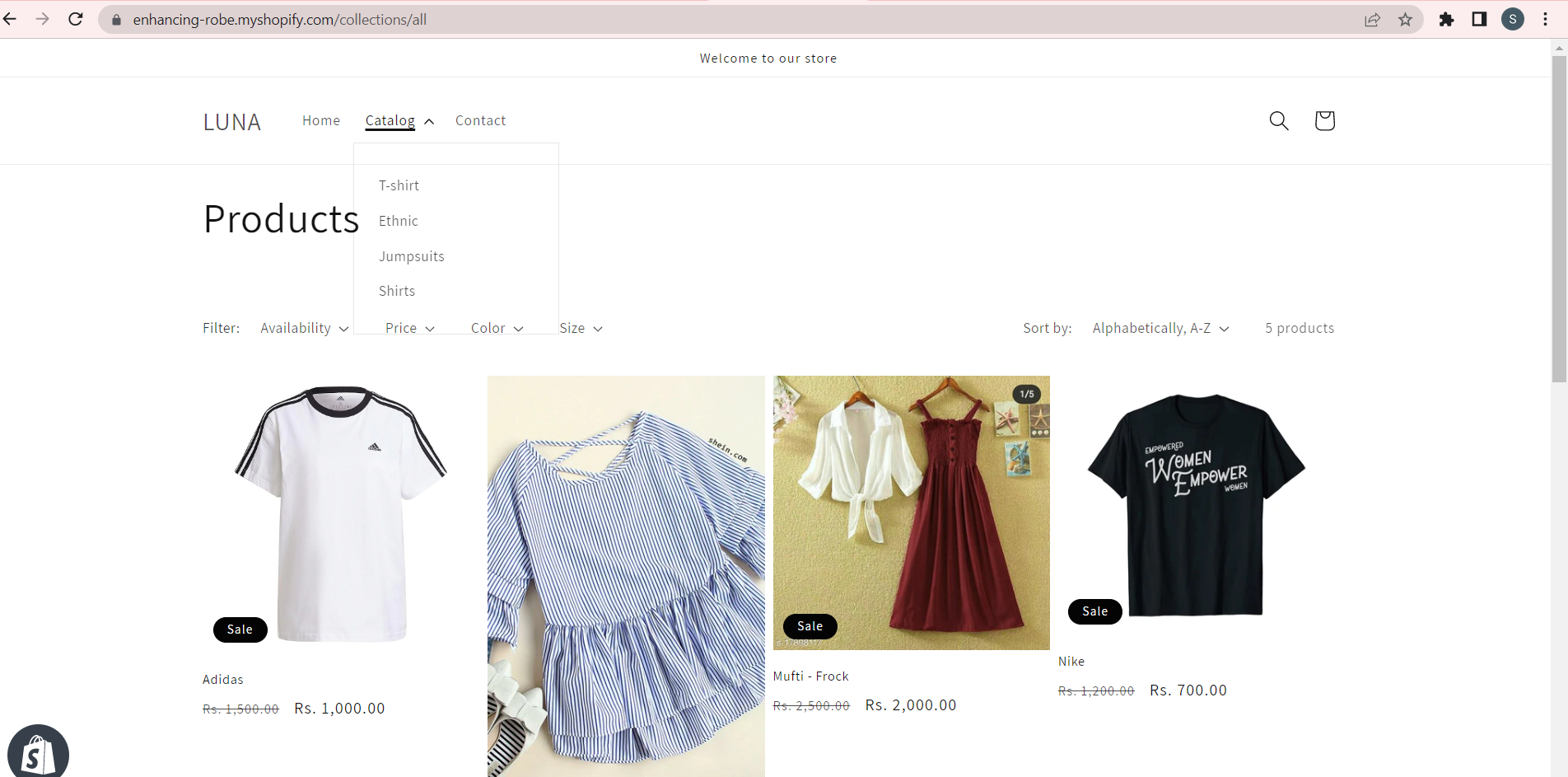Click the Adidas original price Rs. 1,500.00
Image resolution: width=1568 pixels, height=777 pixels.
click(240, 709)
